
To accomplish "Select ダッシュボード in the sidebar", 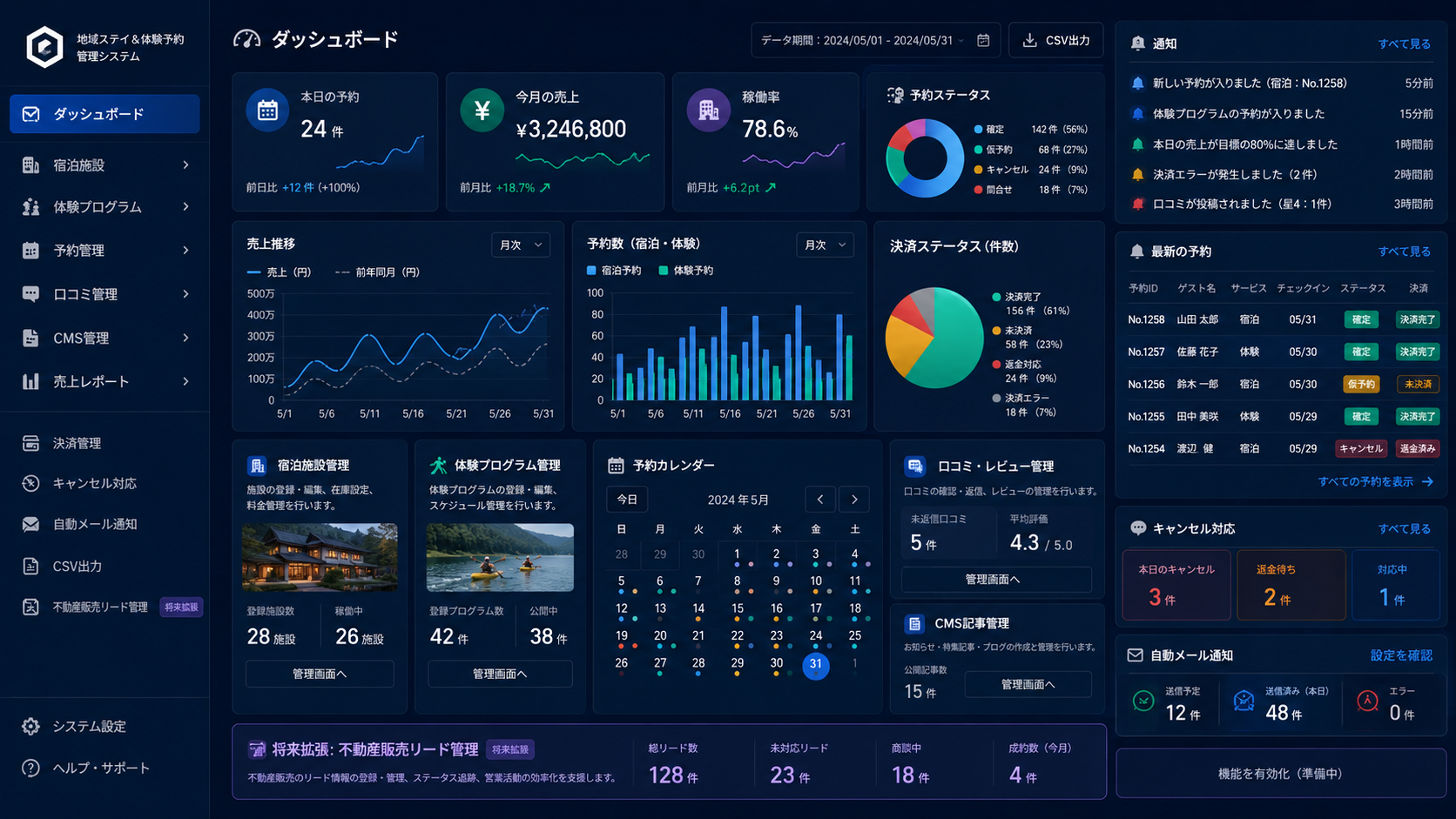I will (x=104, y=114).
